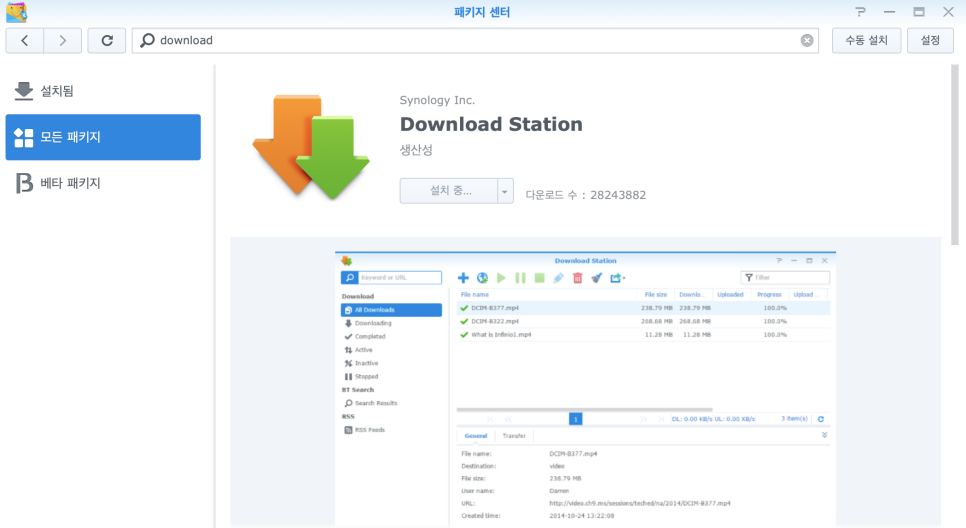
Task: Click the red trash delete icon in preview
Action: pos(578,278)
